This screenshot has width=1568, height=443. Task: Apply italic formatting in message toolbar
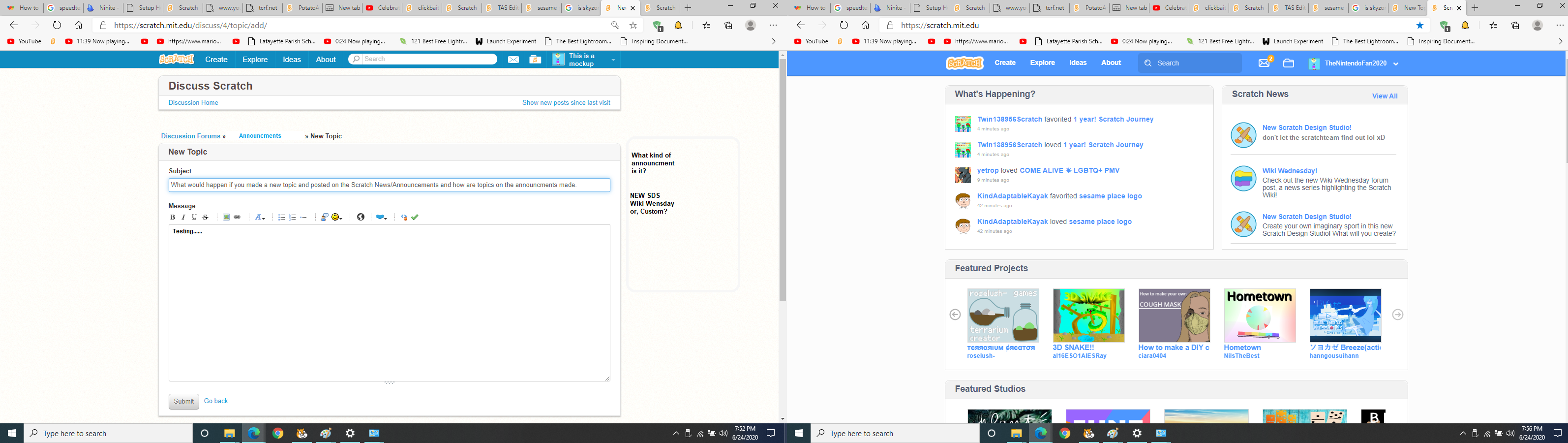[x=183, y=218]
